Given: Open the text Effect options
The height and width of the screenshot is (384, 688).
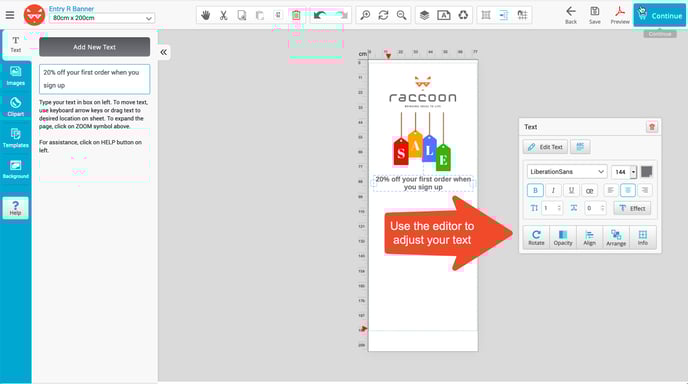Looking at the screenshot, I should point(632,208).
